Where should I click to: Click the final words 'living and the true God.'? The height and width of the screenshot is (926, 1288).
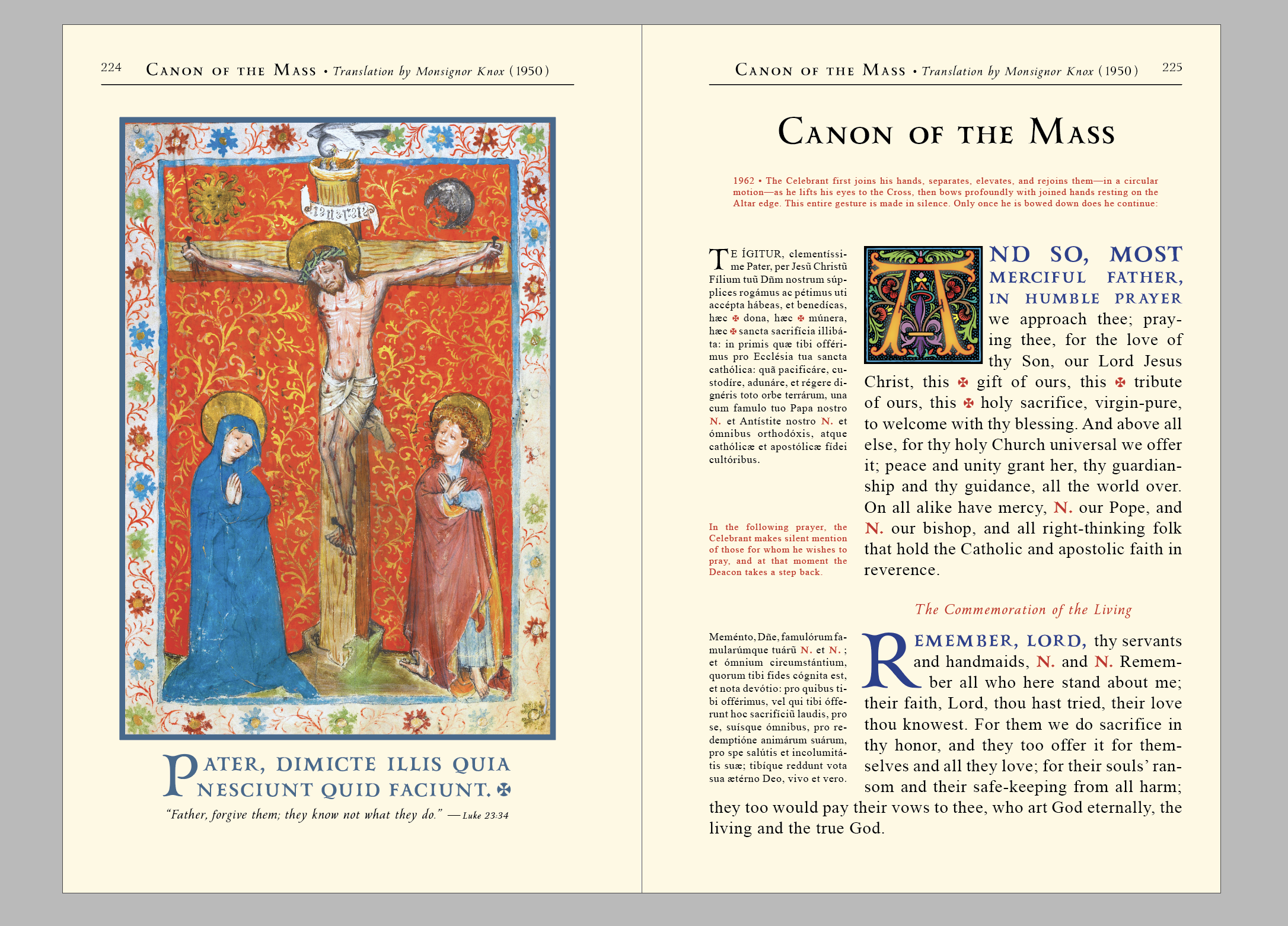[x=796, y=828]
